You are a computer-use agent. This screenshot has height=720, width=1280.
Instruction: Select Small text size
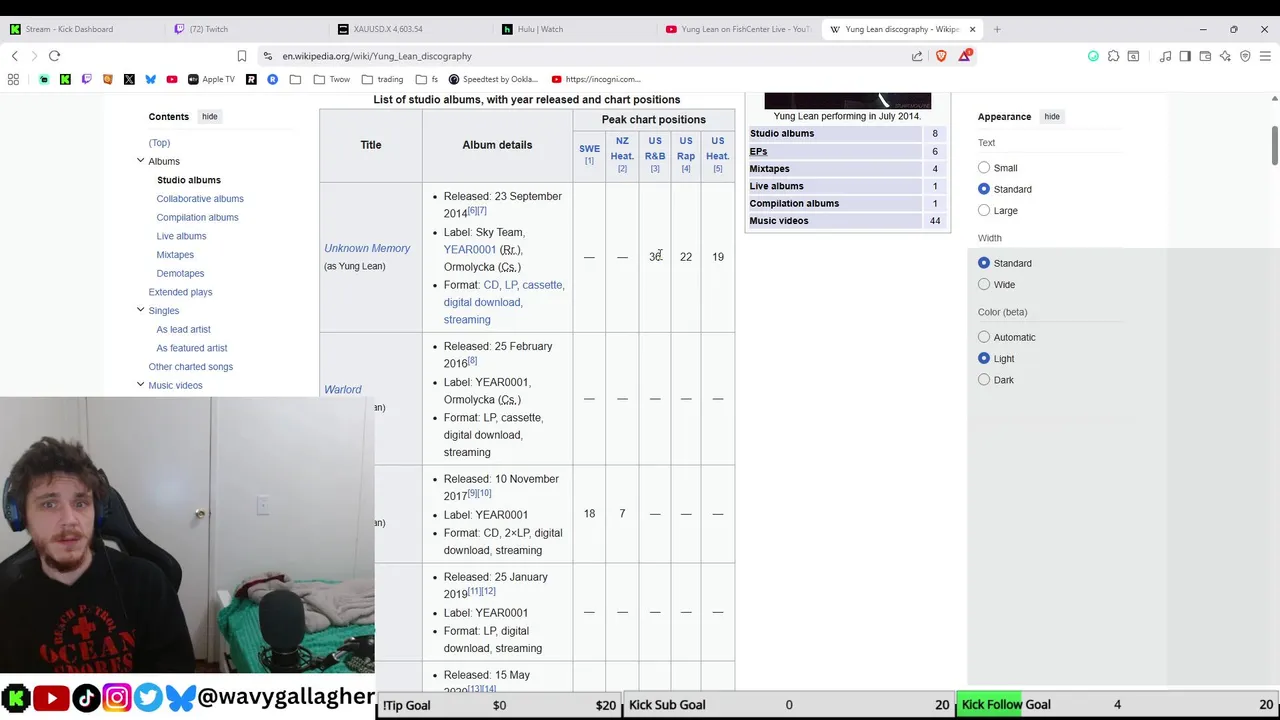tap(984, 168)
